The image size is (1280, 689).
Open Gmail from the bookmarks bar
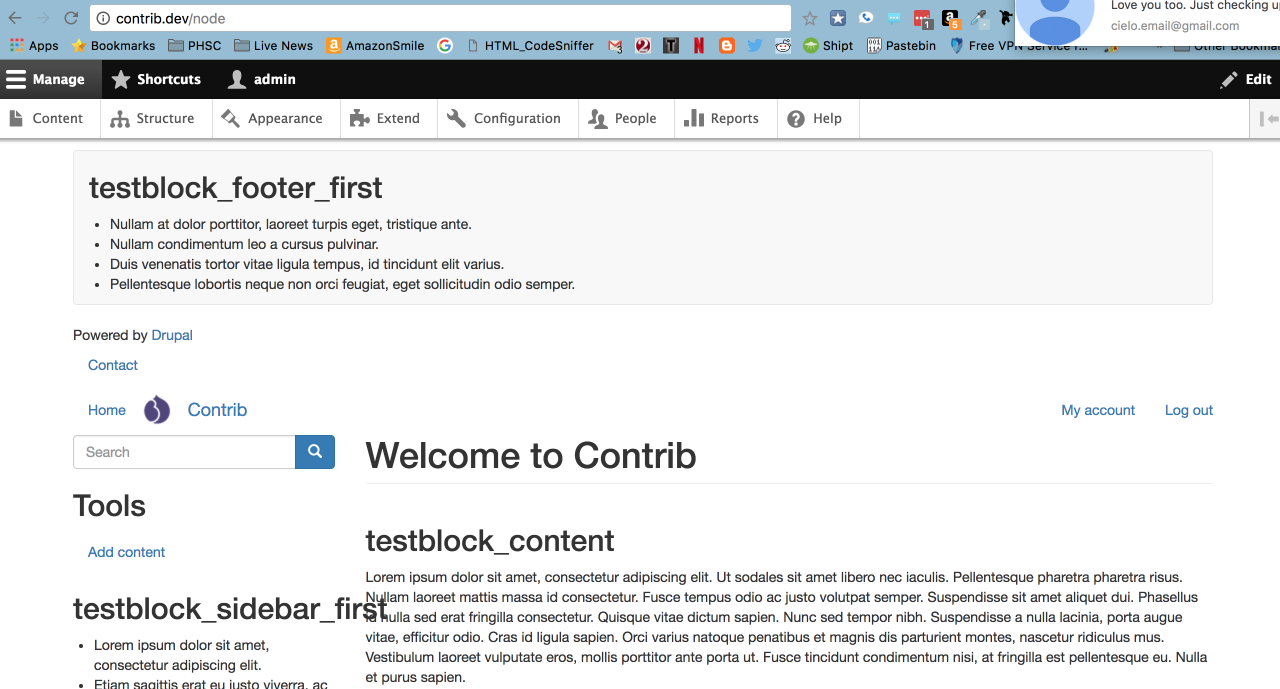click(x=613, y=45)
